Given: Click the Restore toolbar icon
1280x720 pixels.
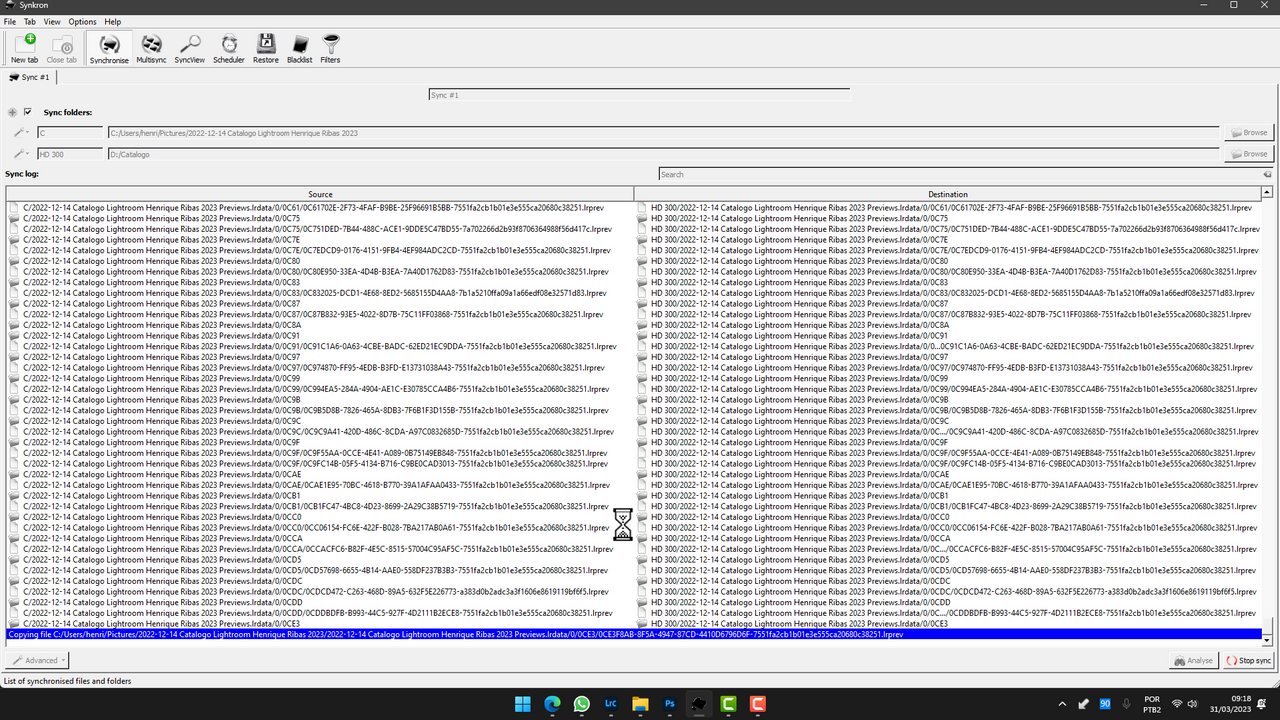Looking at the screenshot, I should click(266, 48).
